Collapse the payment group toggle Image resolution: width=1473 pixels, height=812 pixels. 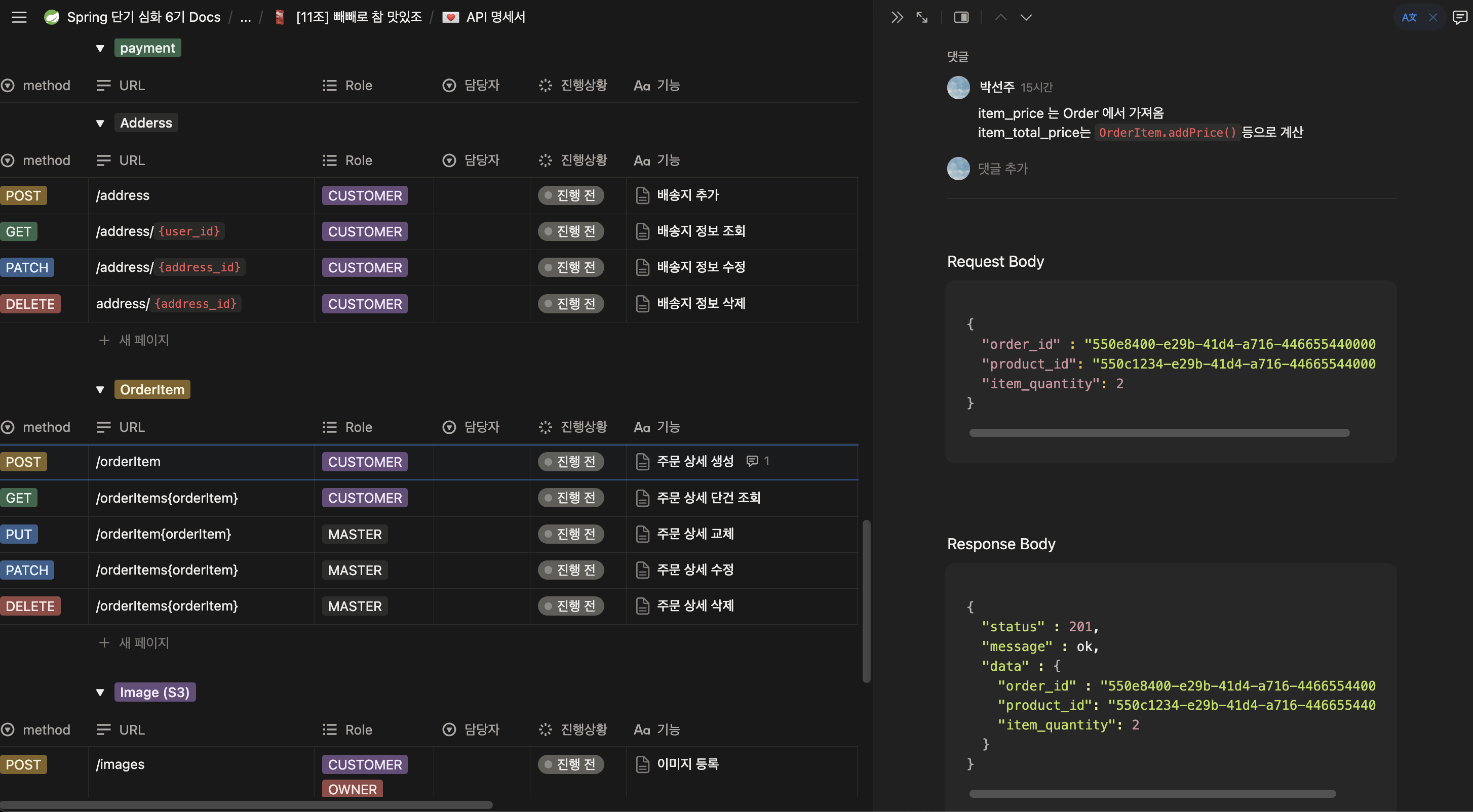[100, 49]
